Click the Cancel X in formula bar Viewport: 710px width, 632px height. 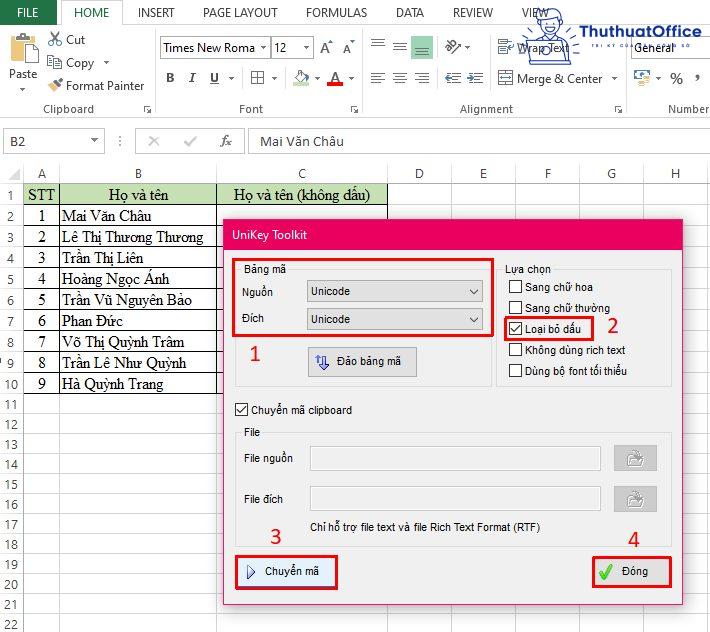154,141
